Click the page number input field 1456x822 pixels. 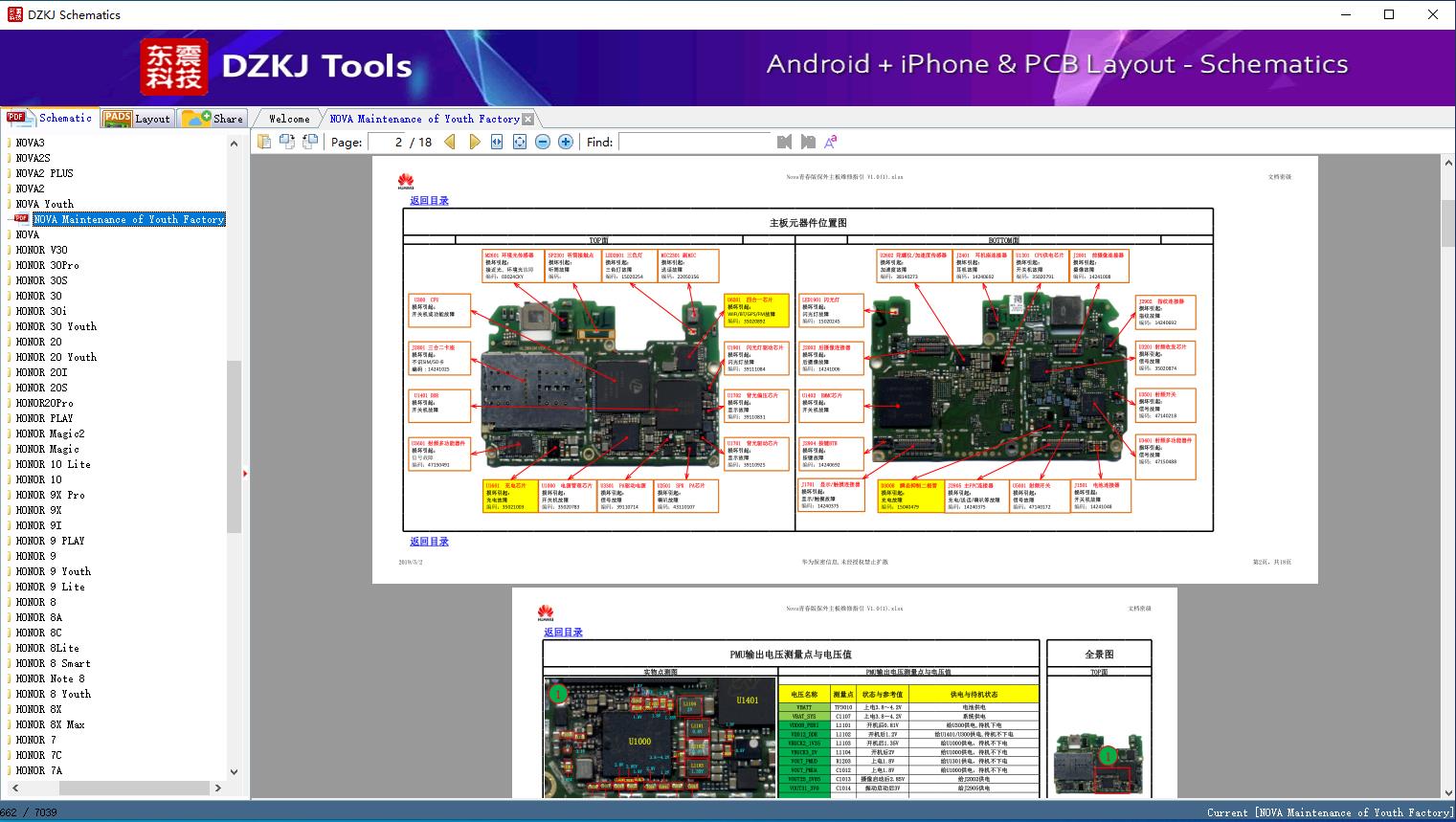386,142
